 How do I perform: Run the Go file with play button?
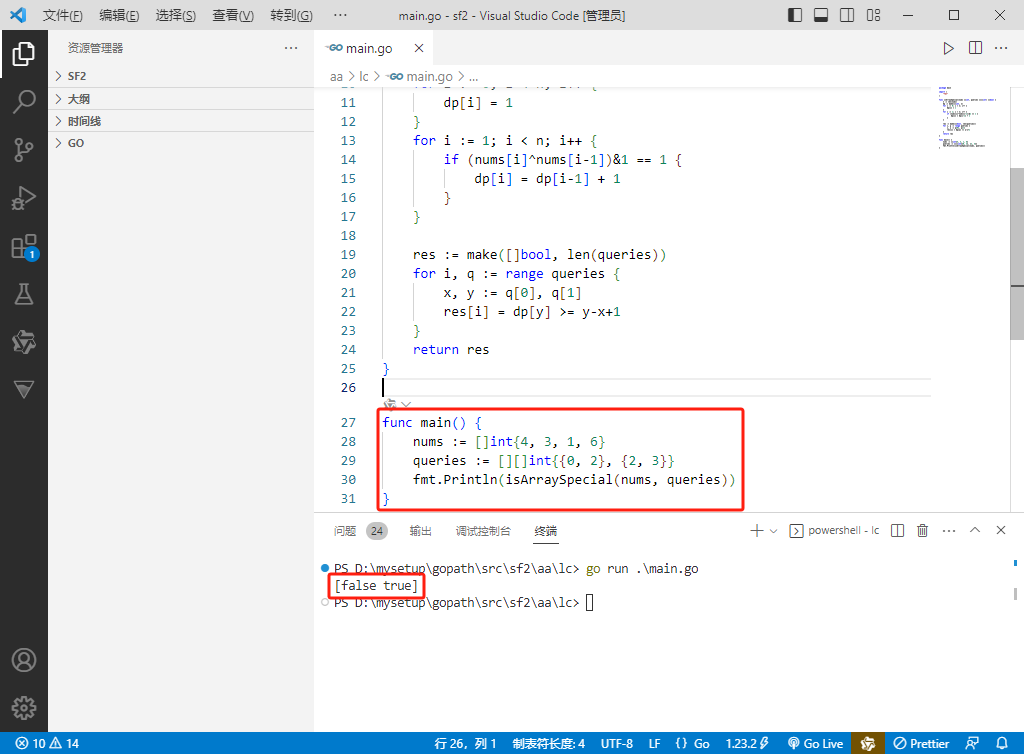click(x=948, y=48)
